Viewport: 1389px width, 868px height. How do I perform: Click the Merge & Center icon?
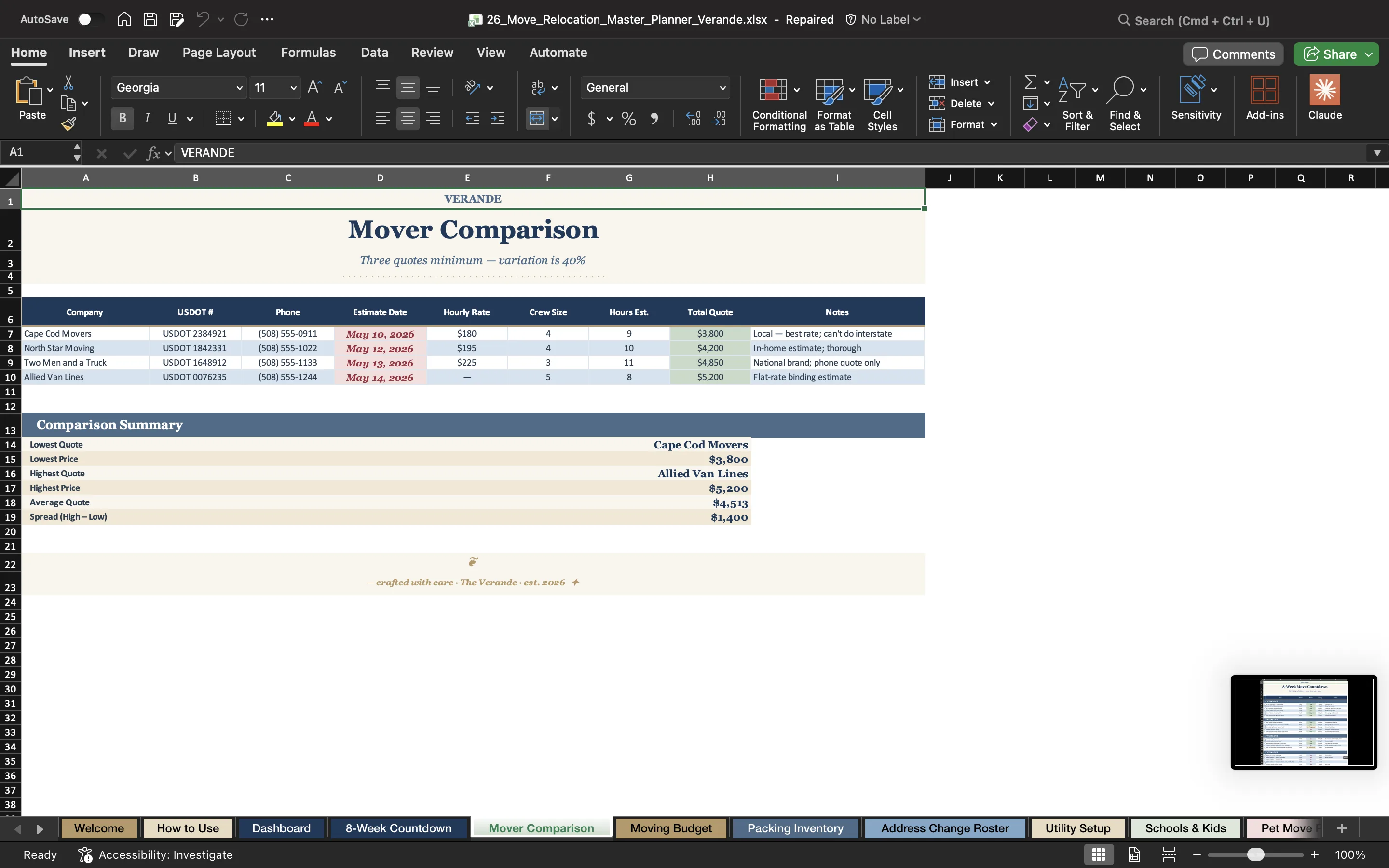pos(537,119)
